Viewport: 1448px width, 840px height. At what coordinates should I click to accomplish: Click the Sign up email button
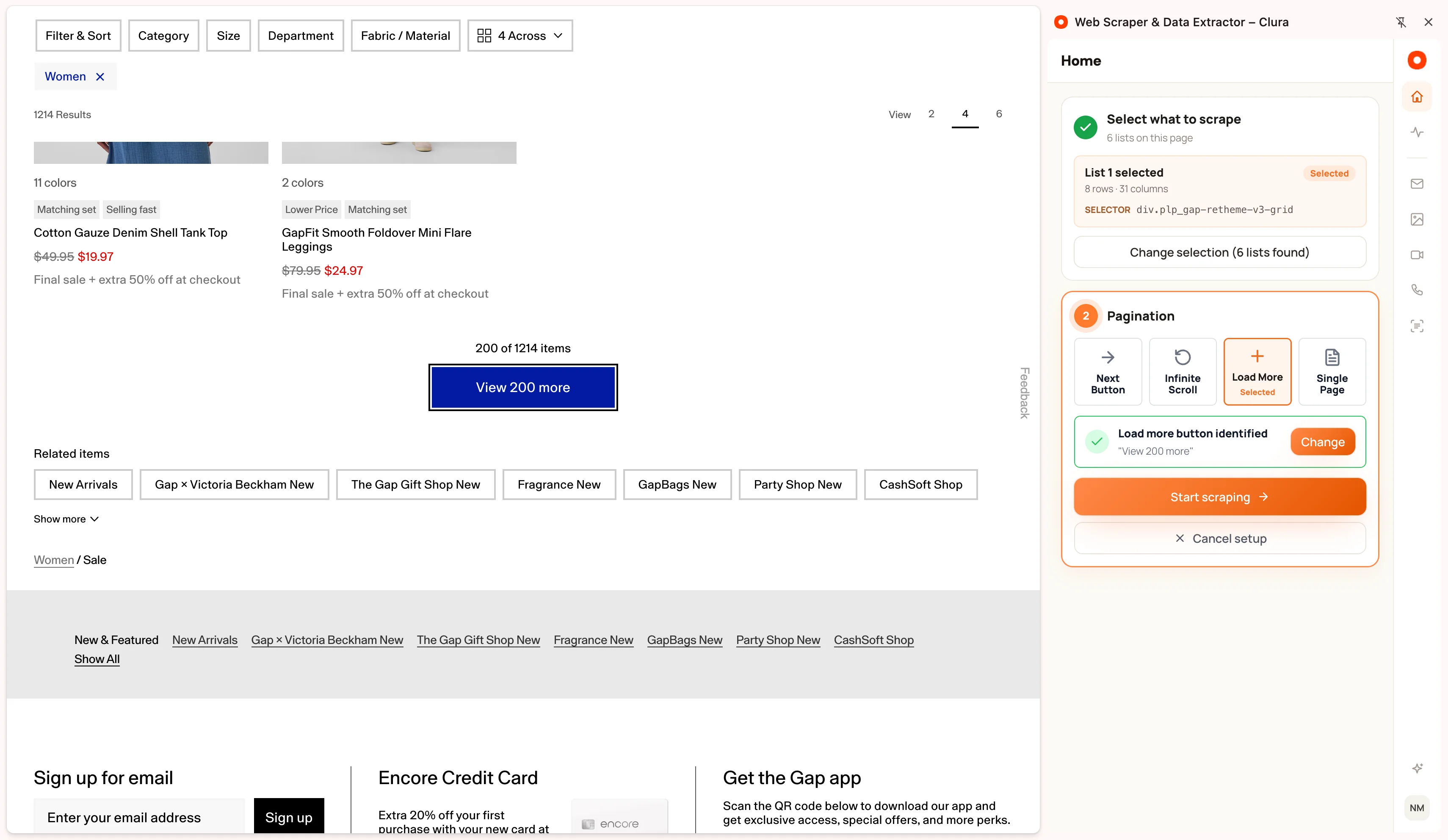click(x=288, y=816)
